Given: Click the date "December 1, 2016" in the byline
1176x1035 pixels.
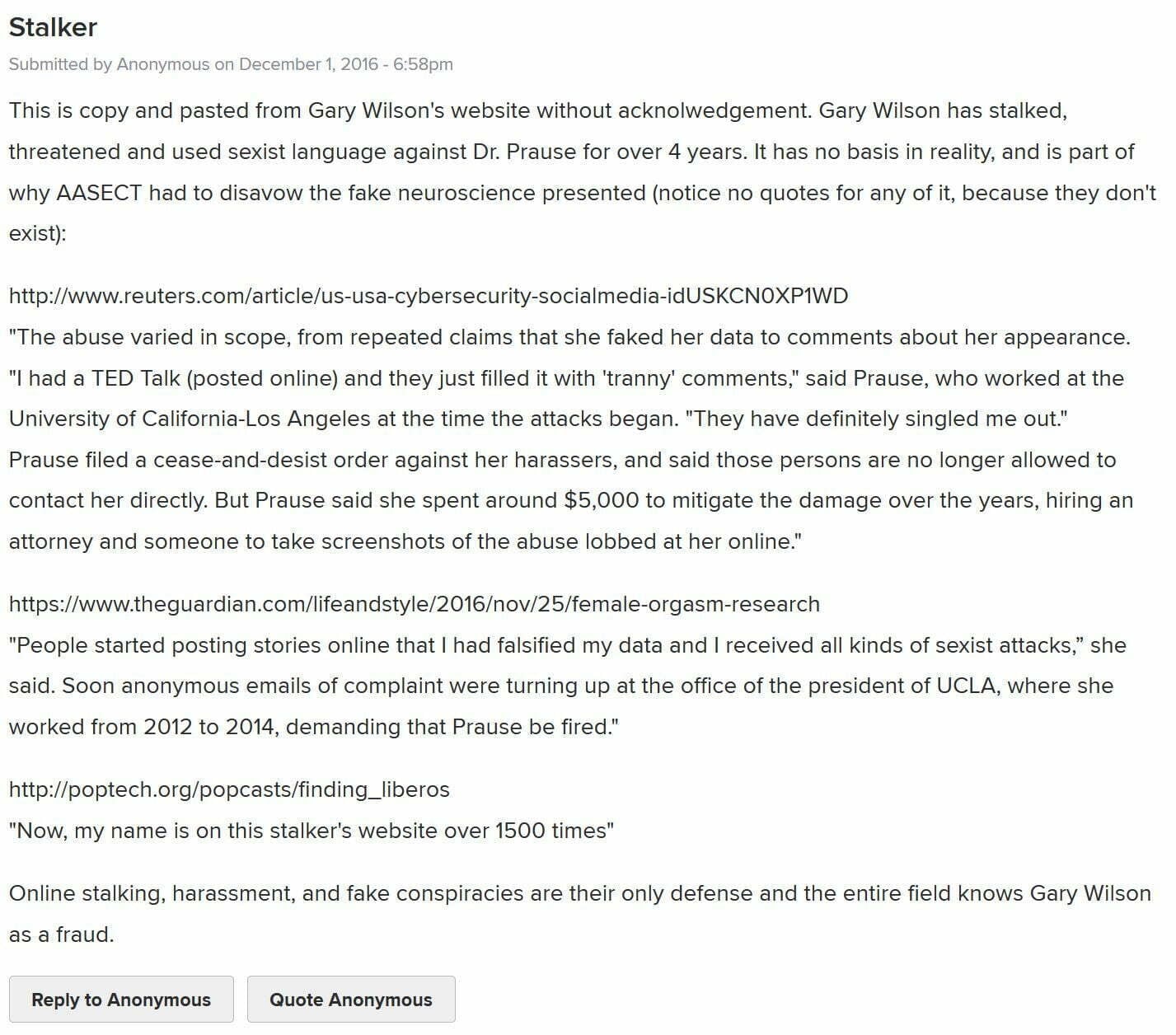Looking at the screenshot, I should [x=308, y=64].
